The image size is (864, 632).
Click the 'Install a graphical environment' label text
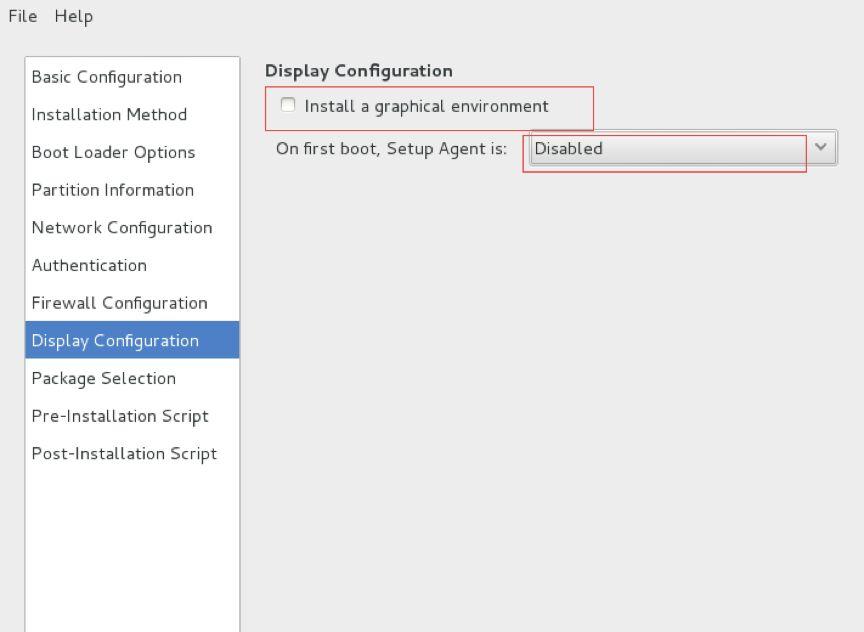point(426,106)
